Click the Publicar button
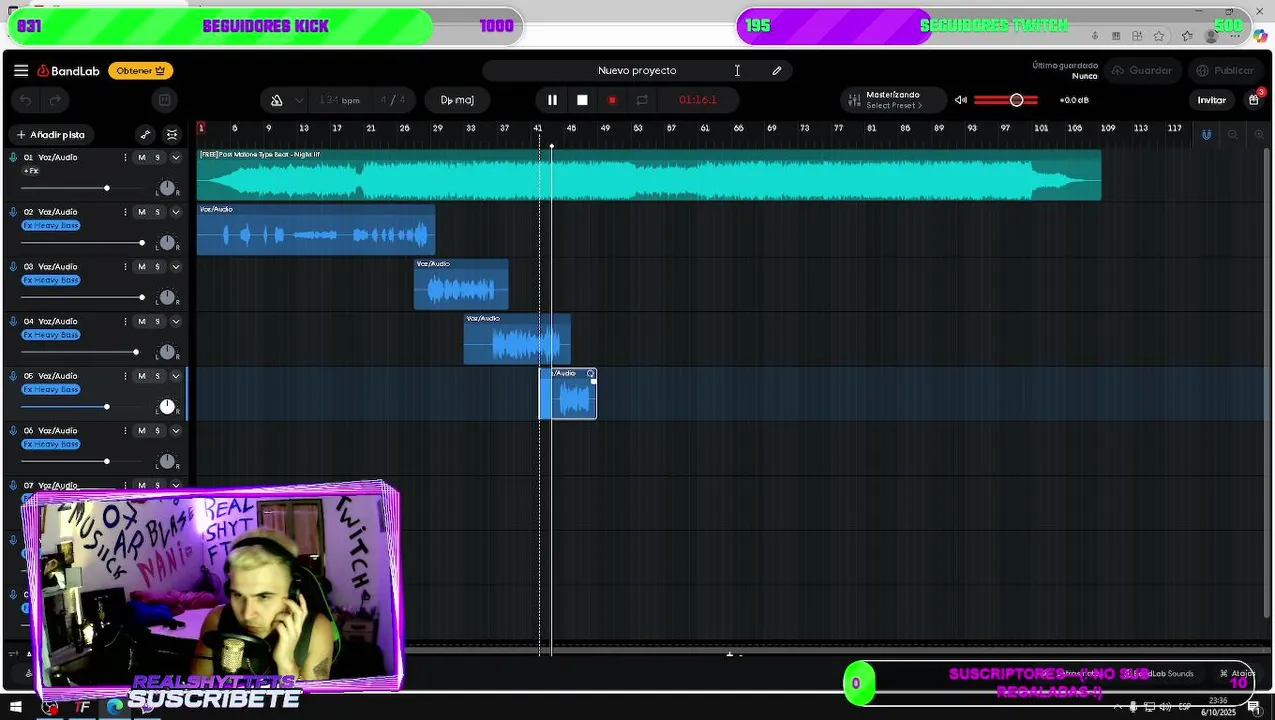 pyautogui.click(x=1225, y=70)
